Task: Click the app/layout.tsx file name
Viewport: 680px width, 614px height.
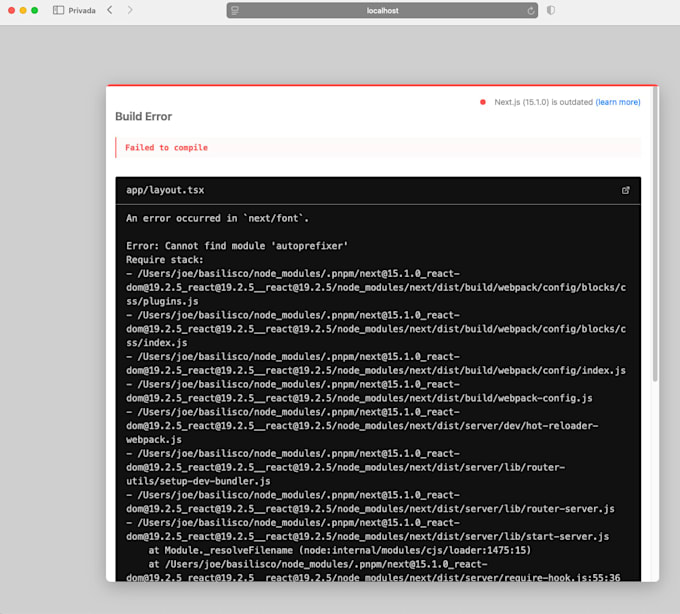Action: [165, 190]
